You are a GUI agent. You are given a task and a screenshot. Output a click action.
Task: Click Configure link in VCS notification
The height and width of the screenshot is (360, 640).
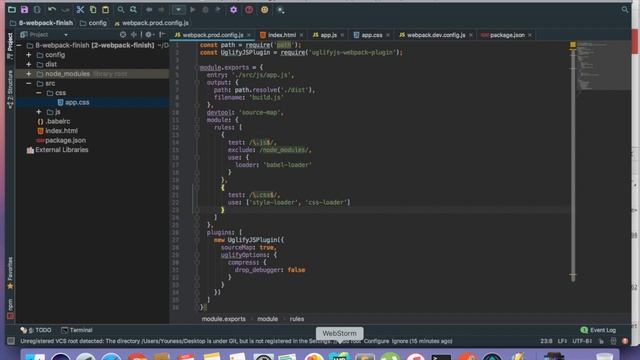click(376, 341)
